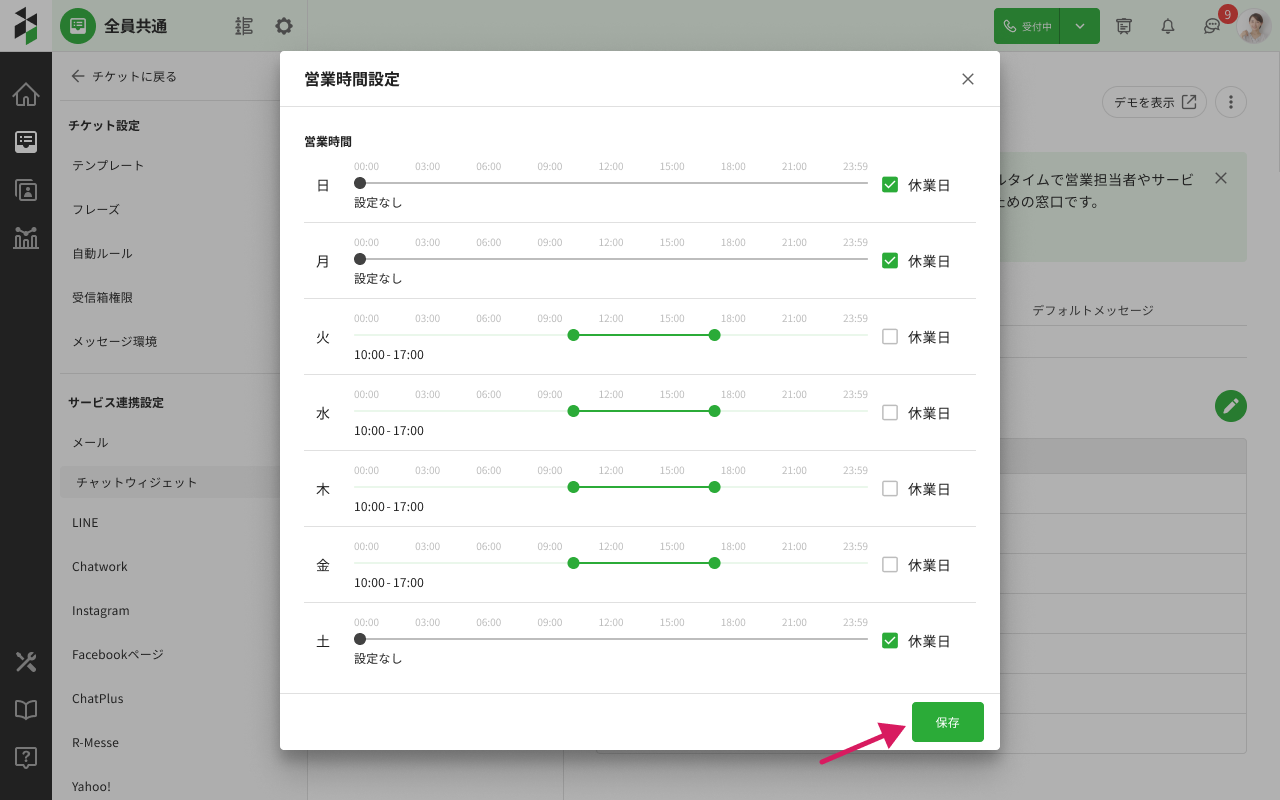
Task: Go back via チケットに戻る link
Action: pos(123,76)
